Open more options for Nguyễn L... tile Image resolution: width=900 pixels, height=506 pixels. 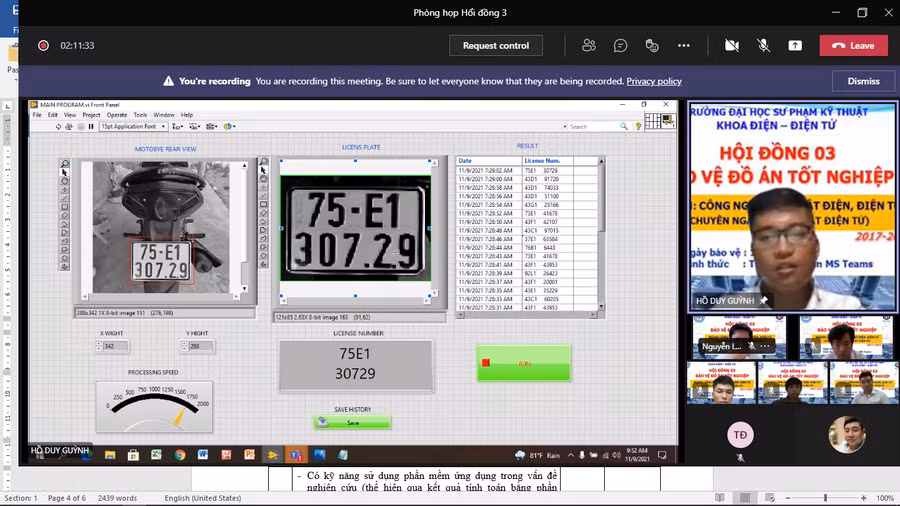point(766,345)
